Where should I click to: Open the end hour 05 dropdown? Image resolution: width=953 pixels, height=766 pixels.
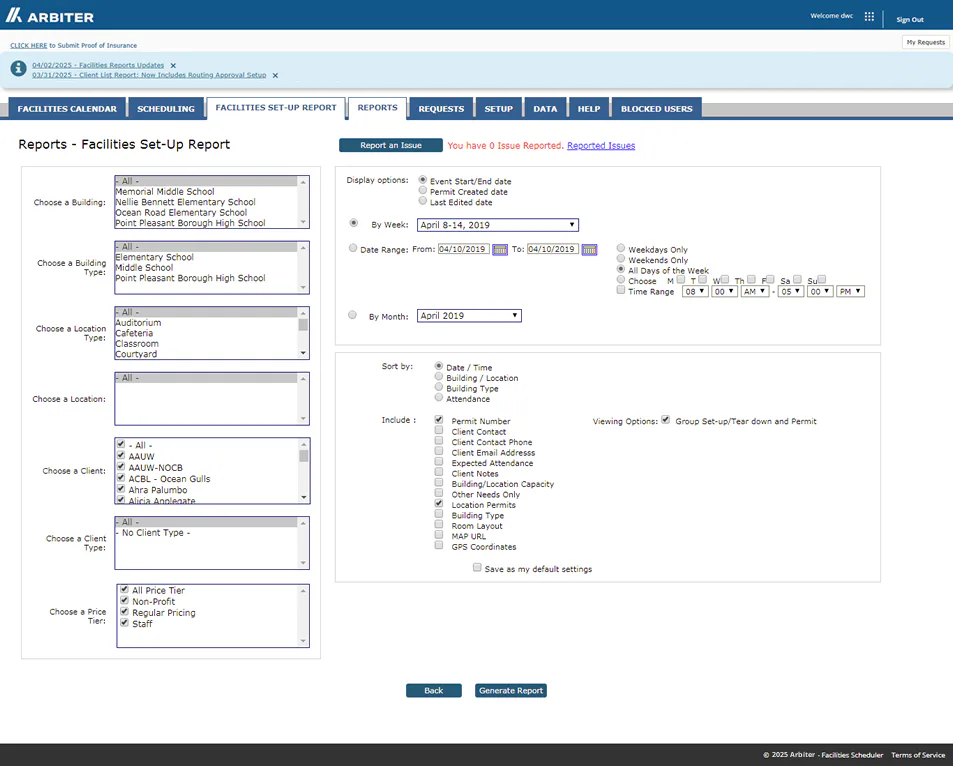coord(791,292)
